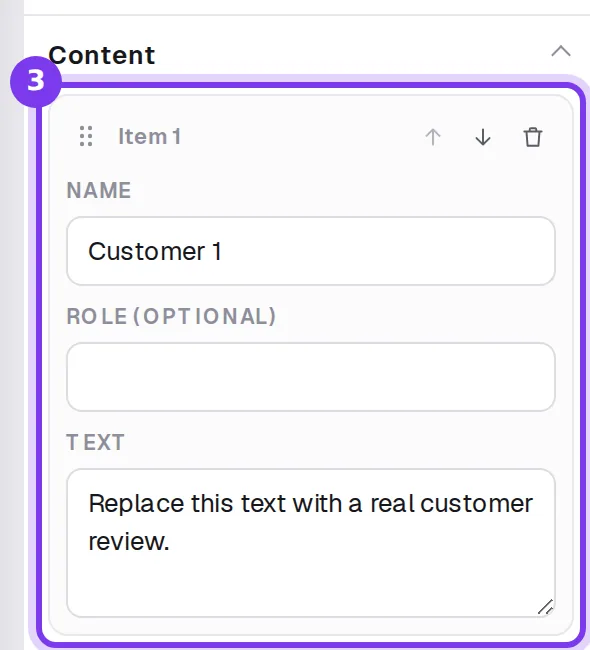590x650 pixels.
Task: Focus the Name field containing Customer 1
Action: (x=311, y=251)
